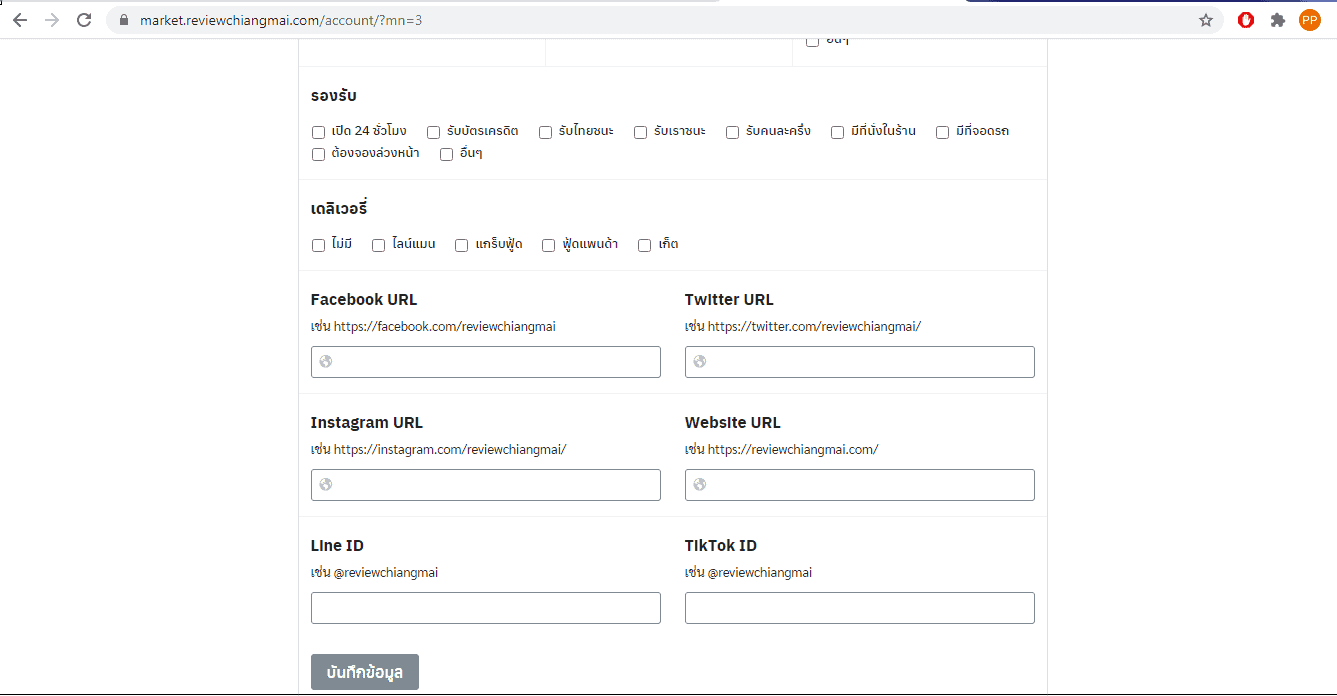Screen dimensions: 1337x696
Task: Enable the เปิด 24 ชั่วโมง checkbox
Action: click(318, 132)
